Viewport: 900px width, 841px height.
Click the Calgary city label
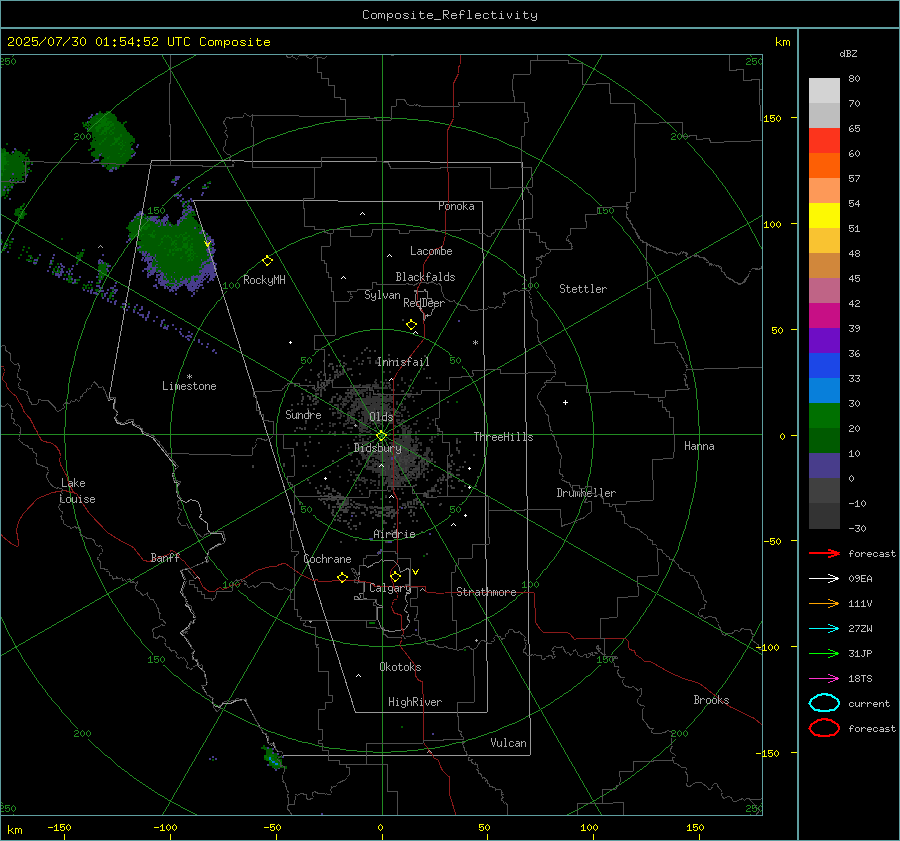point(390,588)
